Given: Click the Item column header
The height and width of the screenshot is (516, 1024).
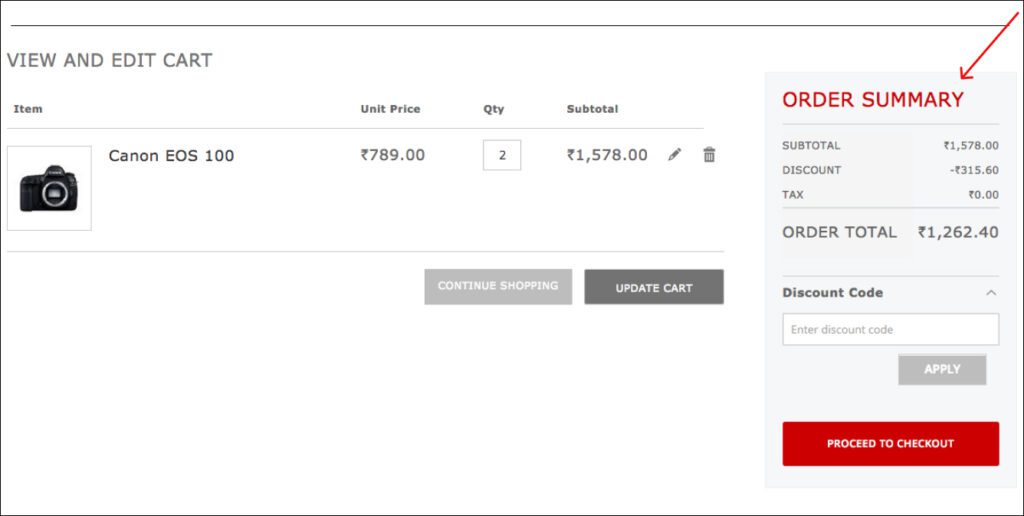Looking at the screenshot, I should [x=28, y=109].
